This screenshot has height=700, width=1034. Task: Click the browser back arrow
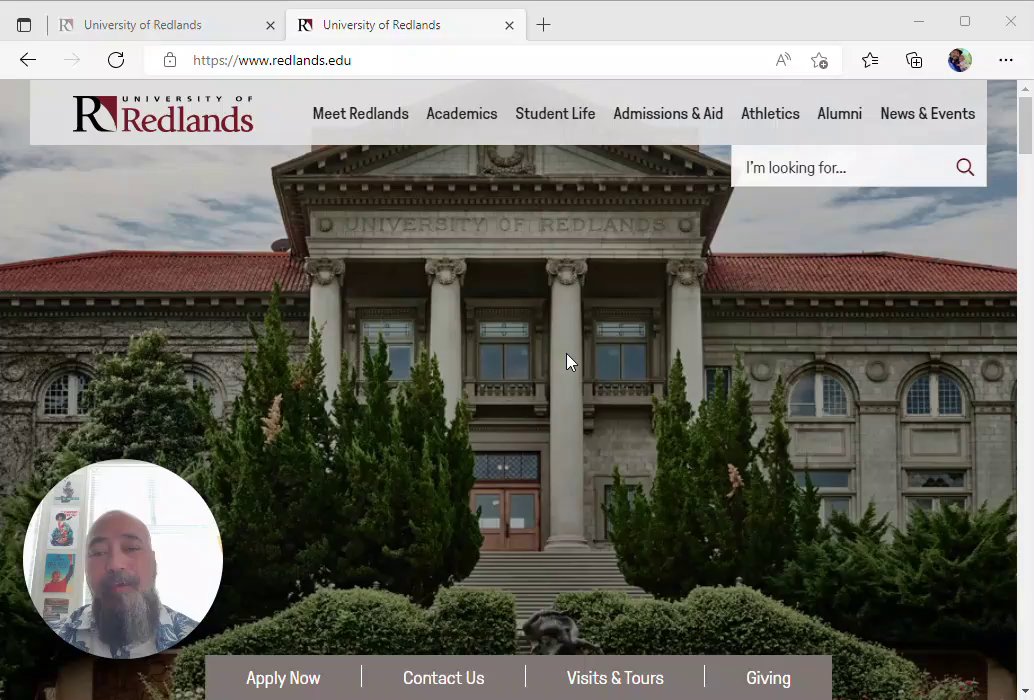28,60
